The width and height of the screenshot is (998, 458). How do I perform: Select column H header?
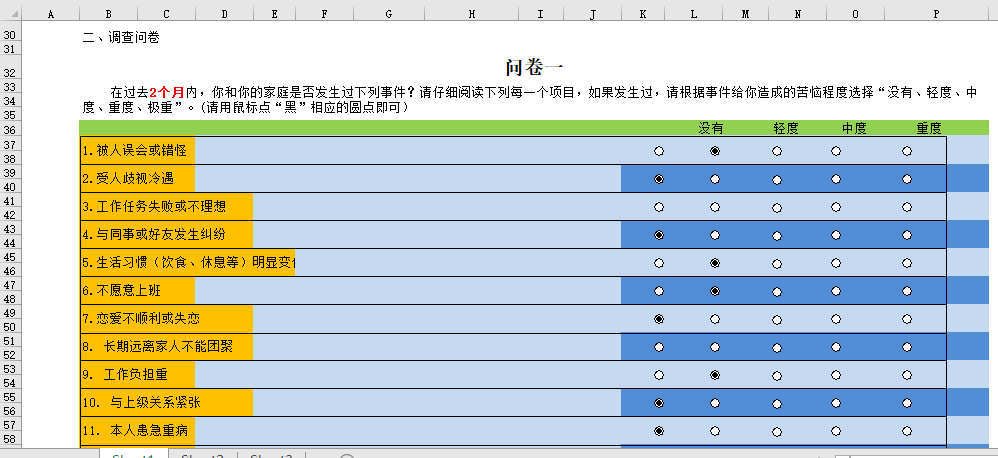click(471, 13)
